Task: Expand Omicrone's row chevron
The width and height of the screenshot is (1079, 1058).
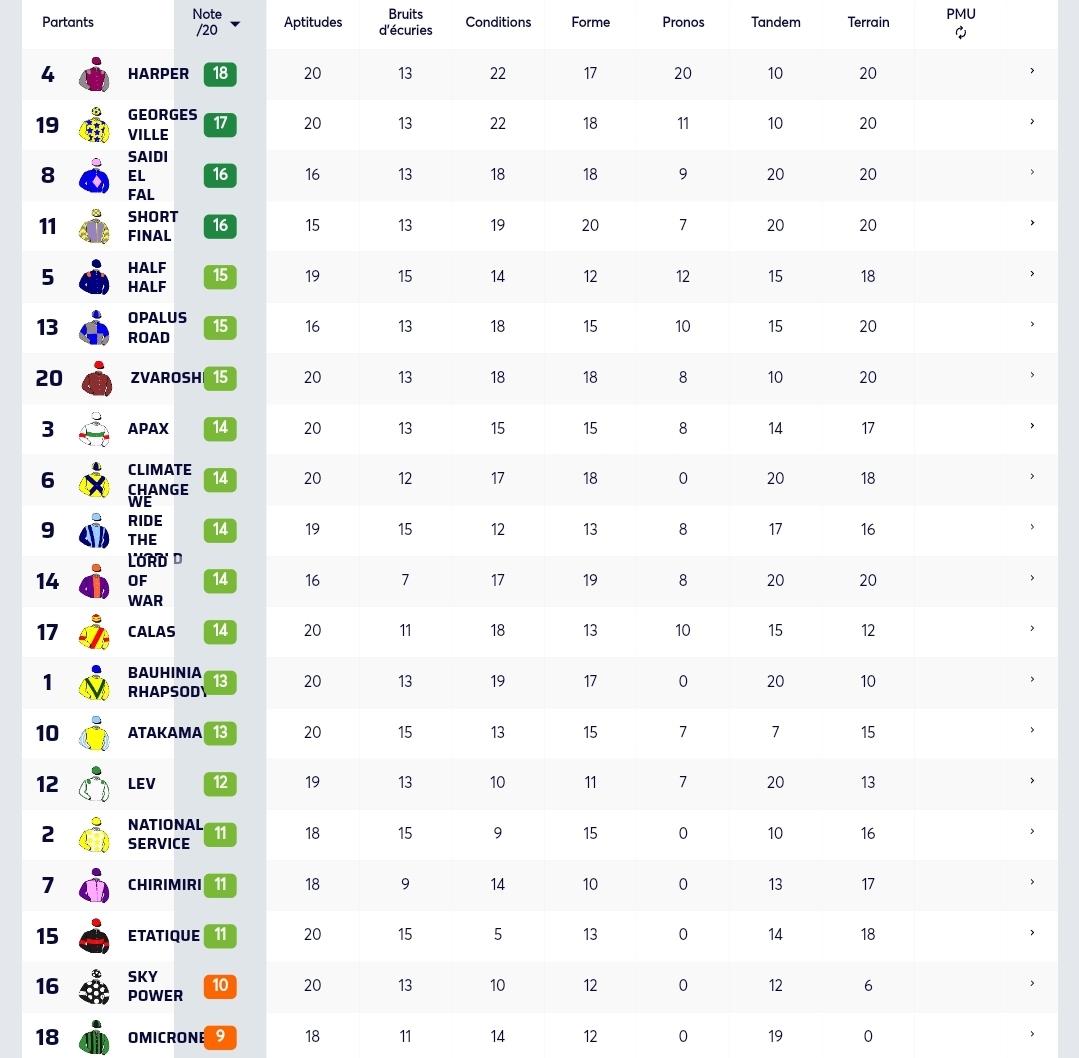Action: coord(1032,1034)
